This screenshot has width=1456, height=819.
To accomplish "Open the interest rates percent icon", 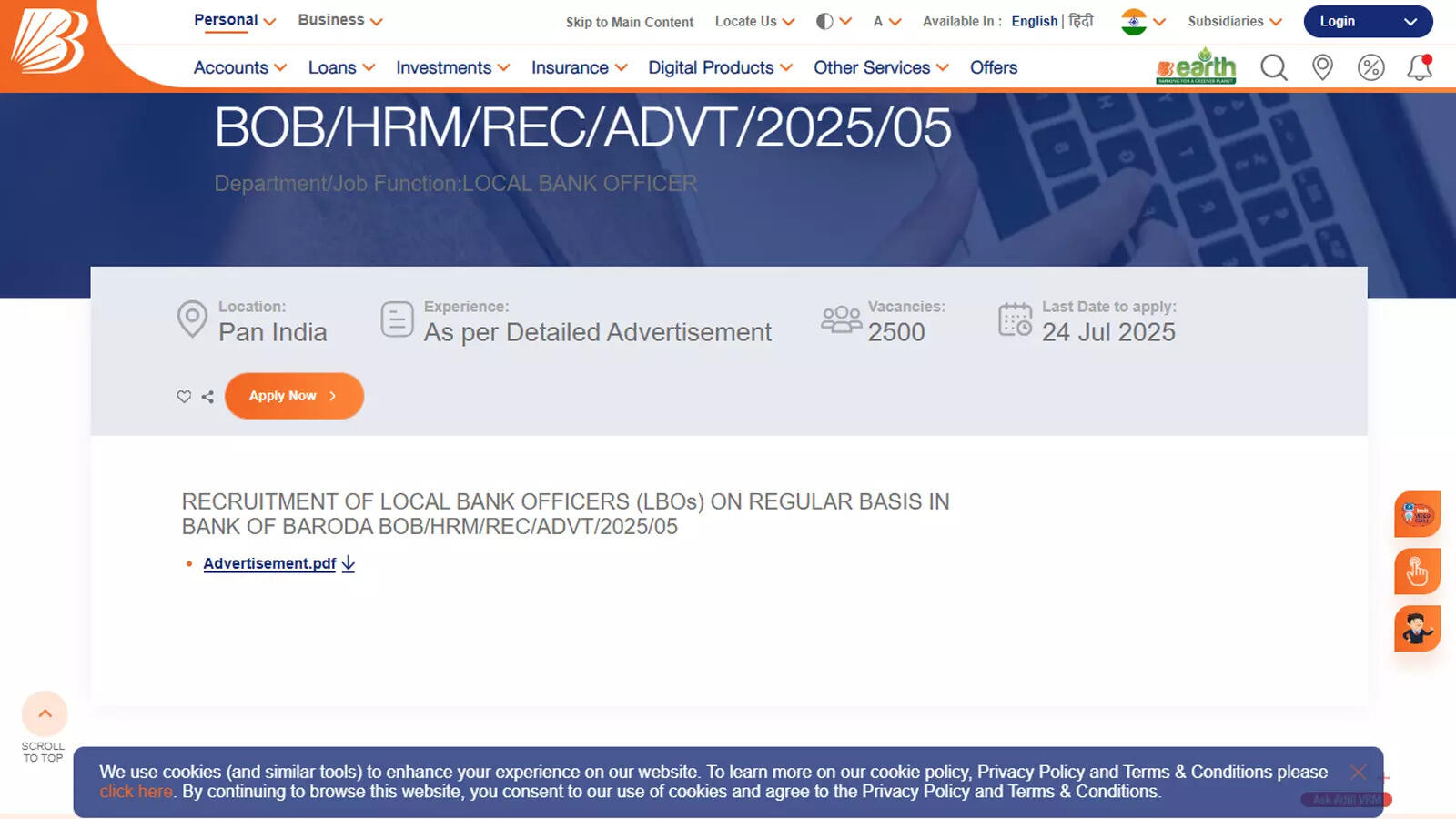I will click(1370, 67).
